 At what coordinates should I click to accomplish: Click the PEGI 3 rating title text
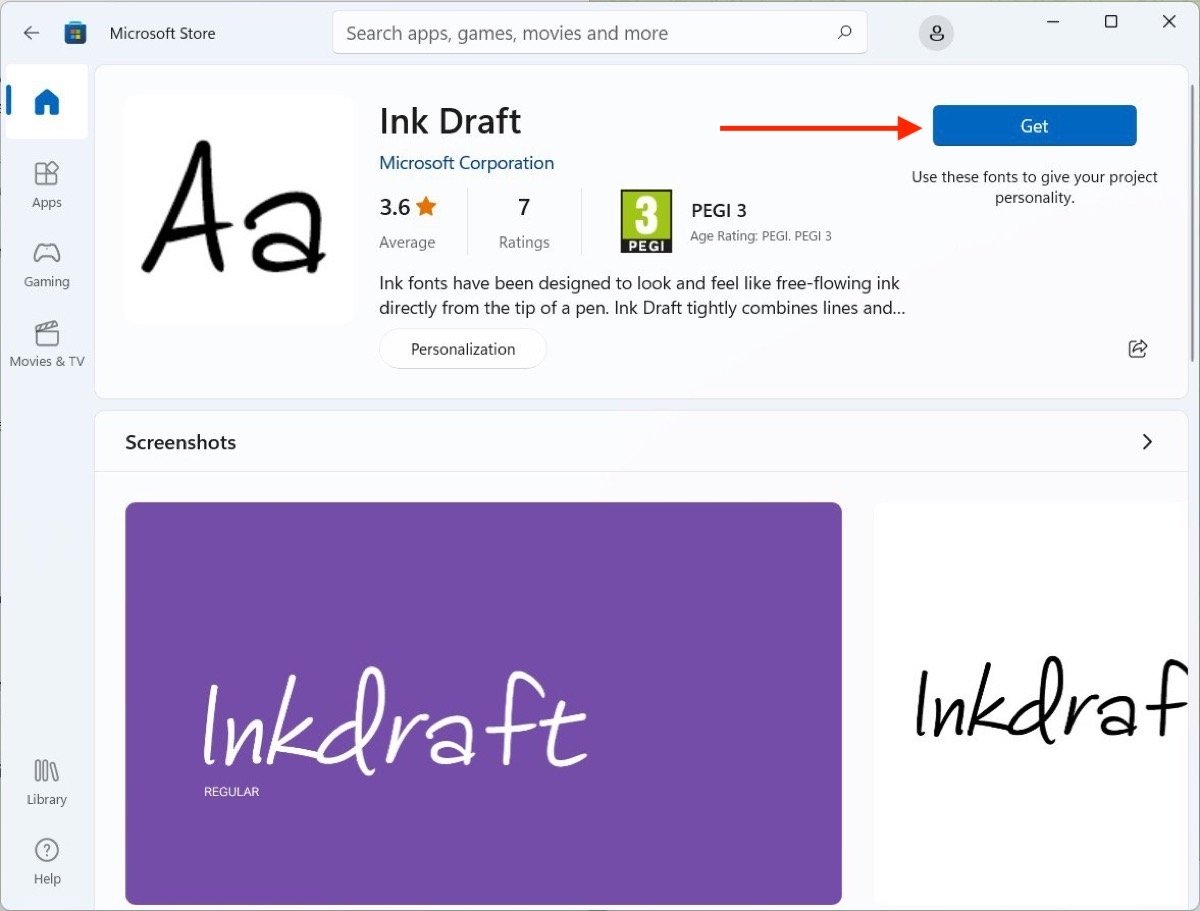click(719, 211)
